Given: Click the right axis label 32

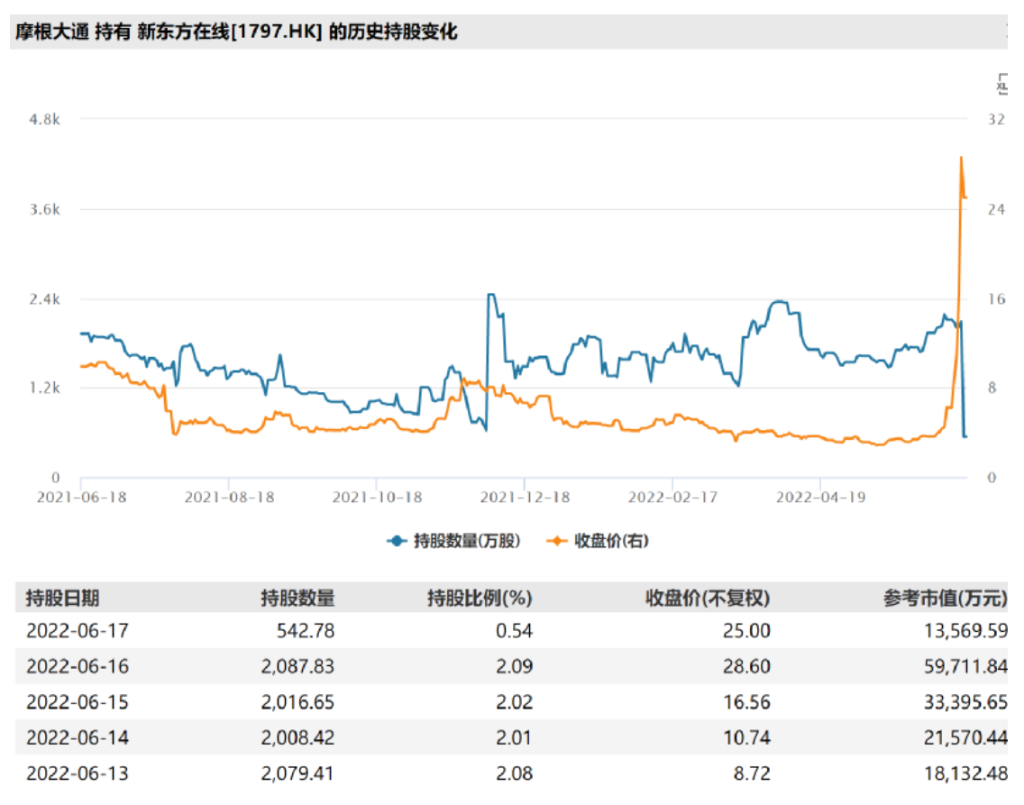Looking at the screenshot, I should [996, 119].
